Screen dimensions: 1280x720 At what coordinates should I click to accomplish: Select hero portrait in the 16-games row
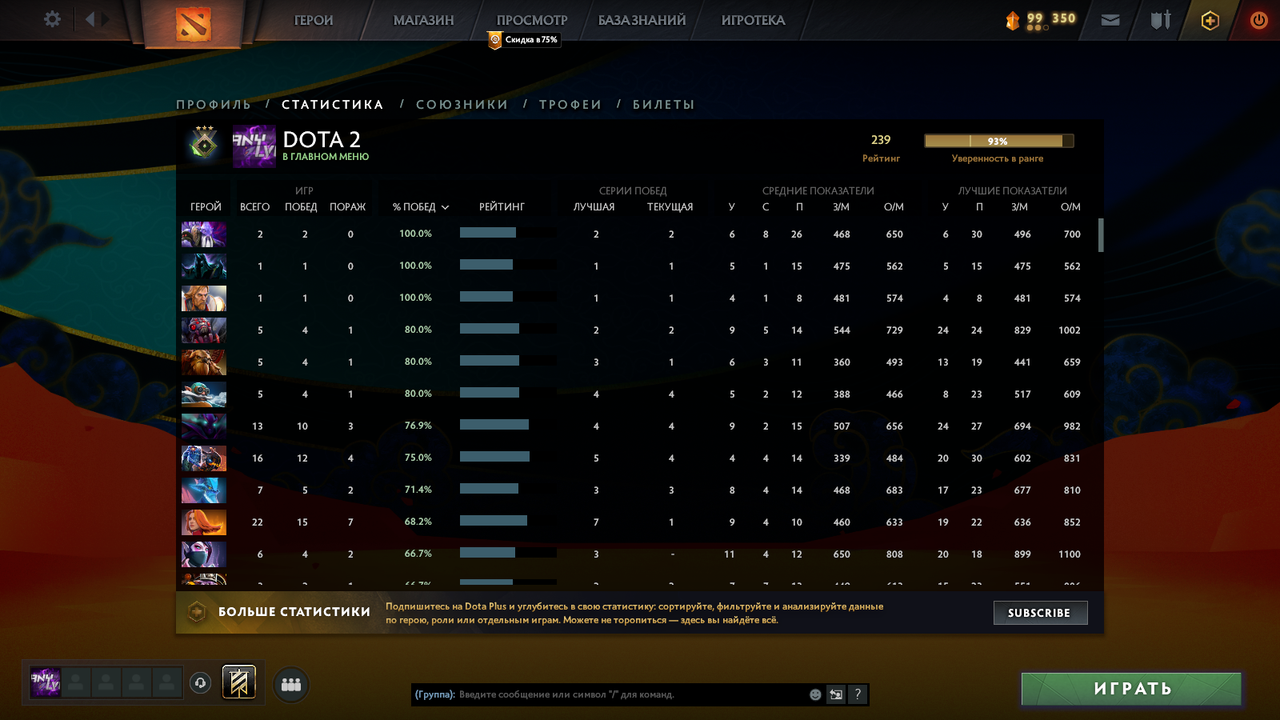[x=204, y=458]
